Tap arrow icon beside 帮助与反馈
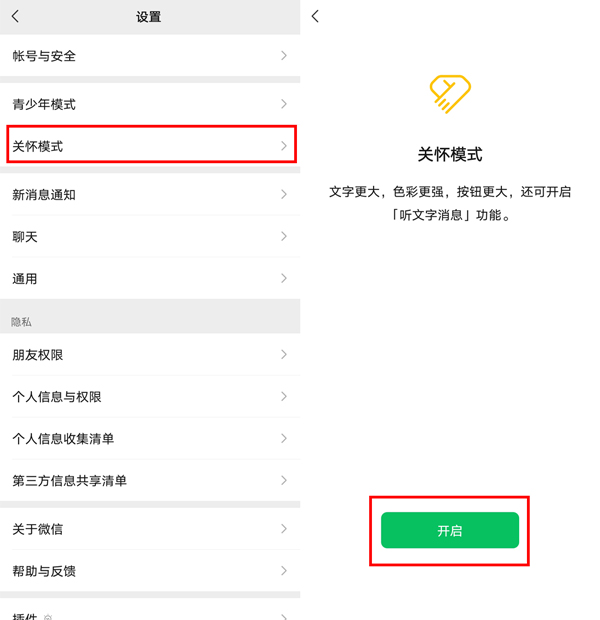This screenshot has height=620, width=600. point(284,571)
